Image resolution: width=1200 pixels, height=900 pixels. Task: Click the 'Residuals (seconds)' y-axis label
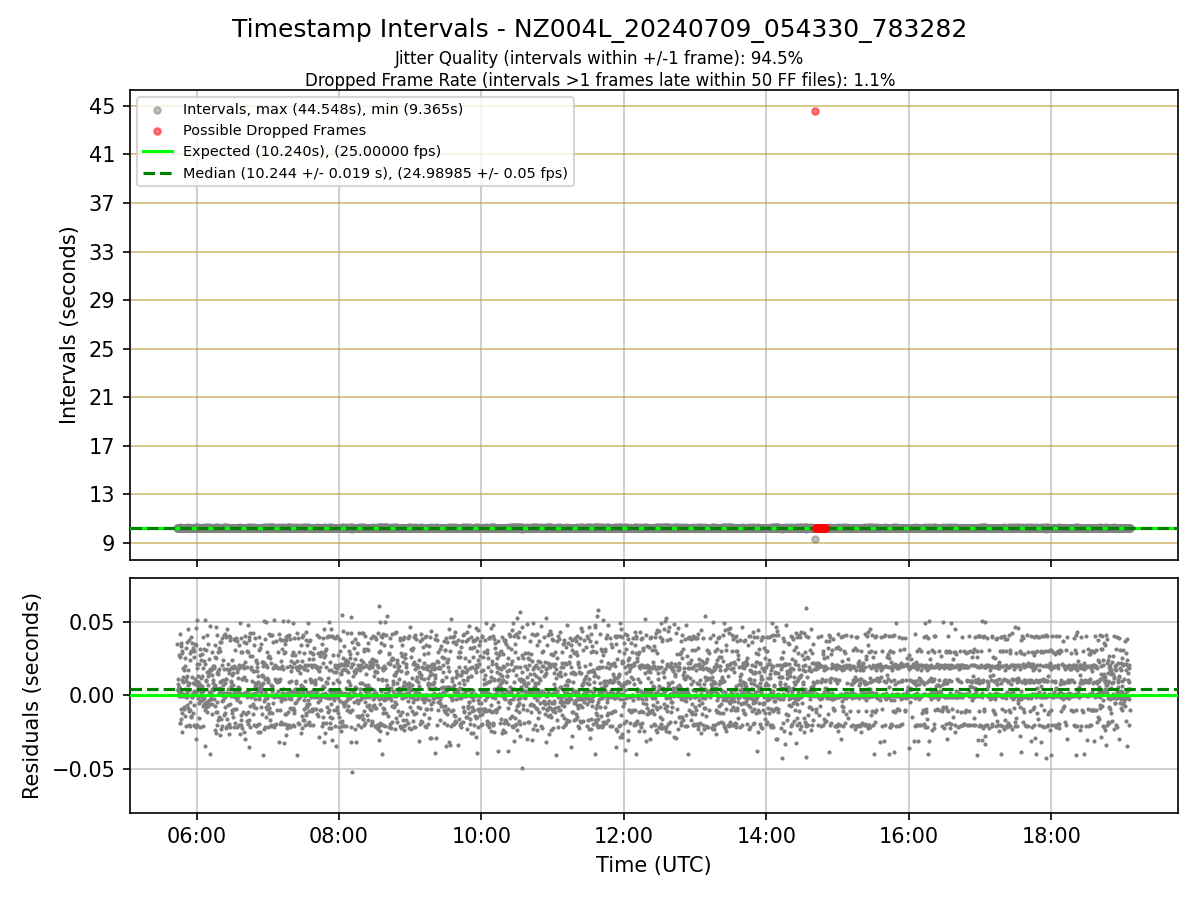tap(31, 696)
